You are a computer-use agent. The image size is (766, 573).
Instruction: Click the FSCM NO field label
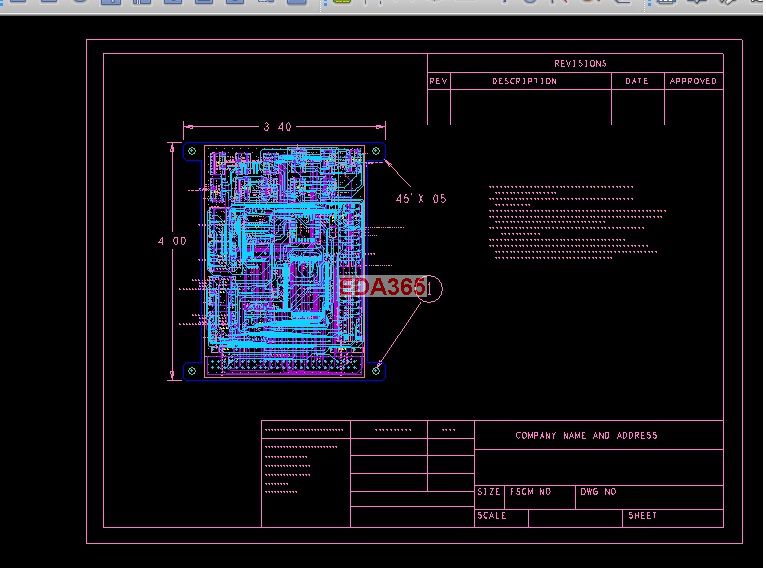[530, 492]
